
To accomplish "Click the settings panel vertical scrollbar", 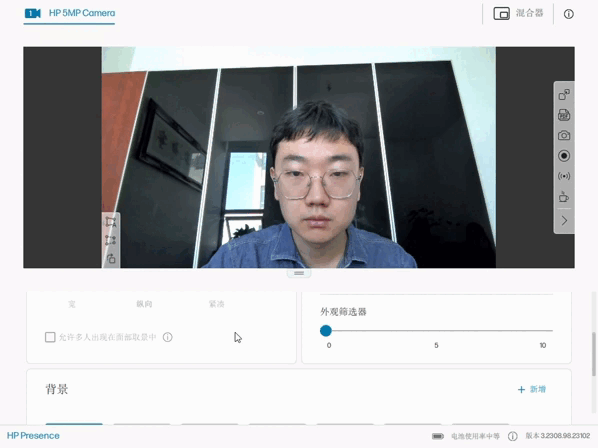I will click(x=593, y=354).
